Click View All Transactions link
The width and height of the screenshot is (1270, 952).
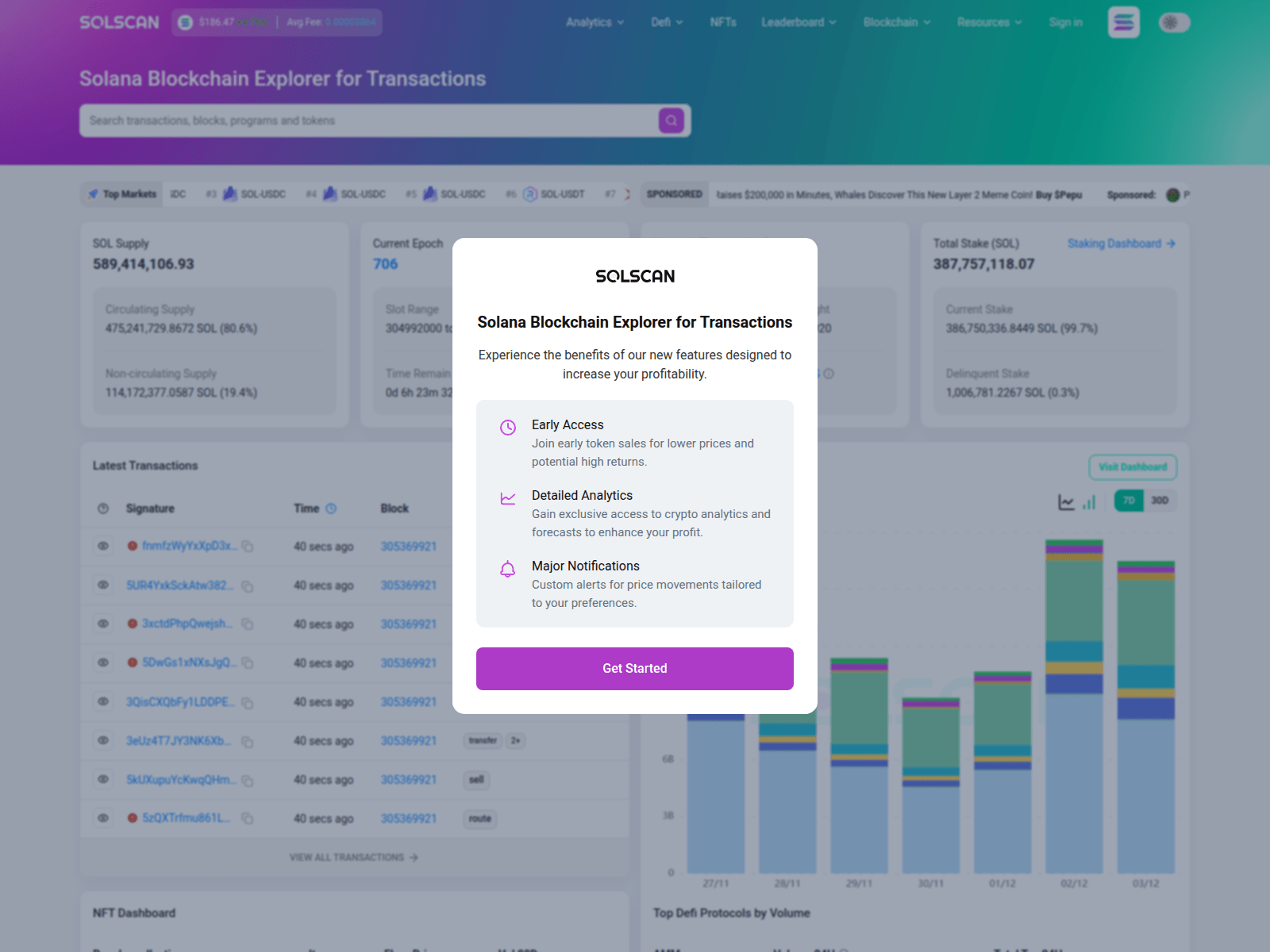point(354,858)
